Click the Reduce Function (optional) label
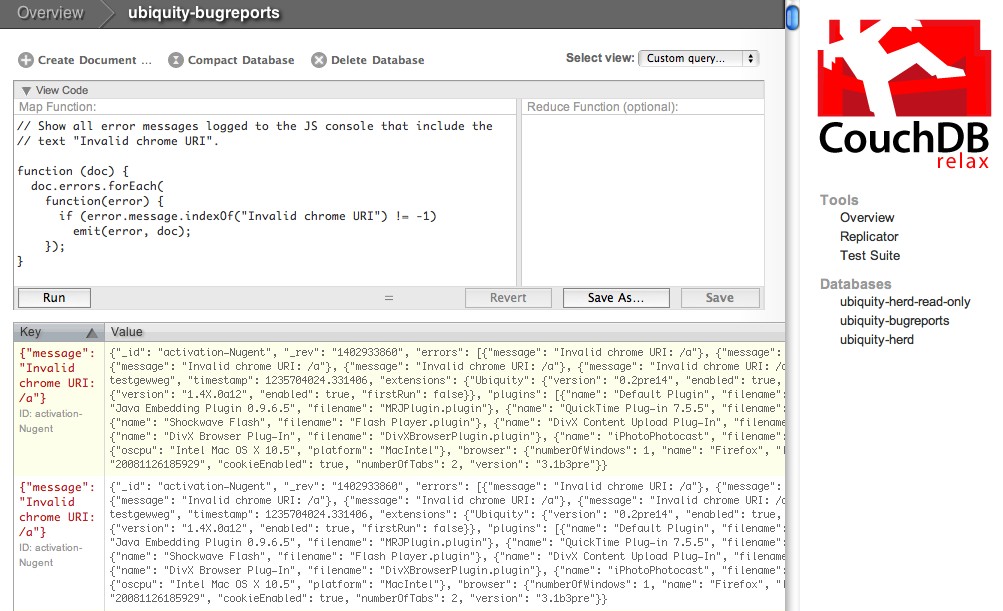This screenshot has height=611, width=1003. (602, 107)
